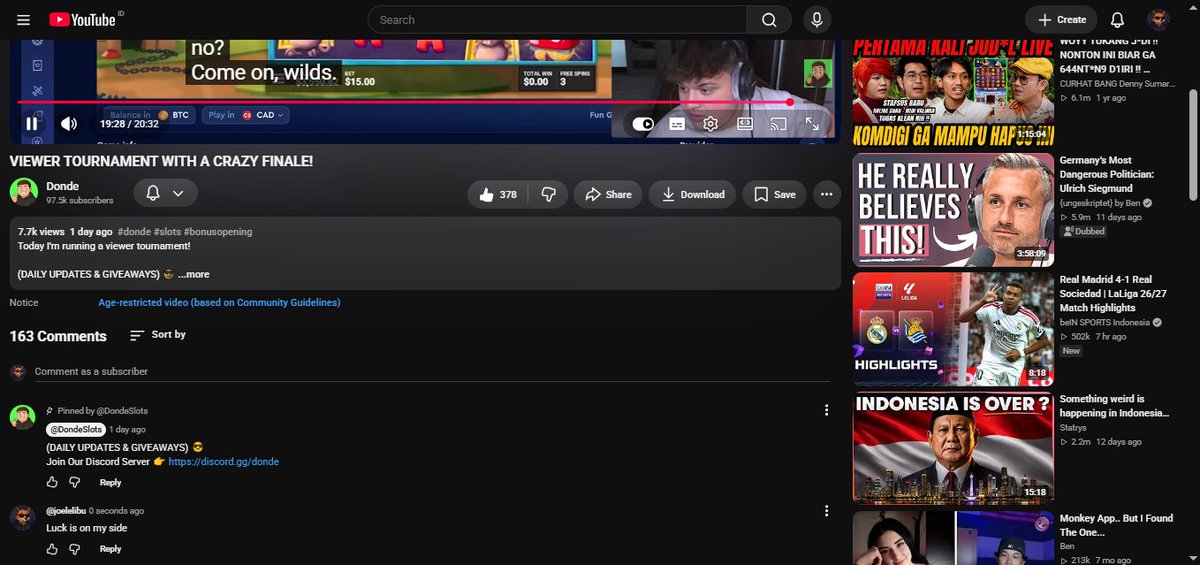The image size is (1200, 565).
Task: Click the search magnifier button
Action: click(x=769, y=20)
